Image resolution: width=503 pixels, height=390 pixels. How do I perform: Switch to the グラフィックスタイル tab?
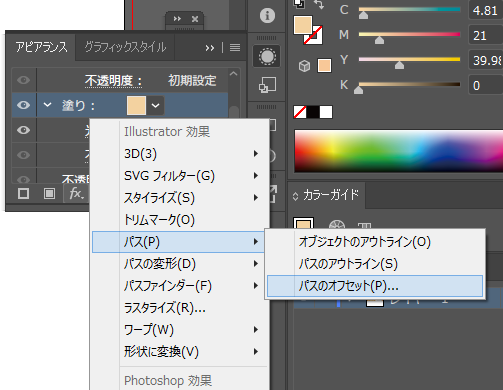[x=125, y=47]
